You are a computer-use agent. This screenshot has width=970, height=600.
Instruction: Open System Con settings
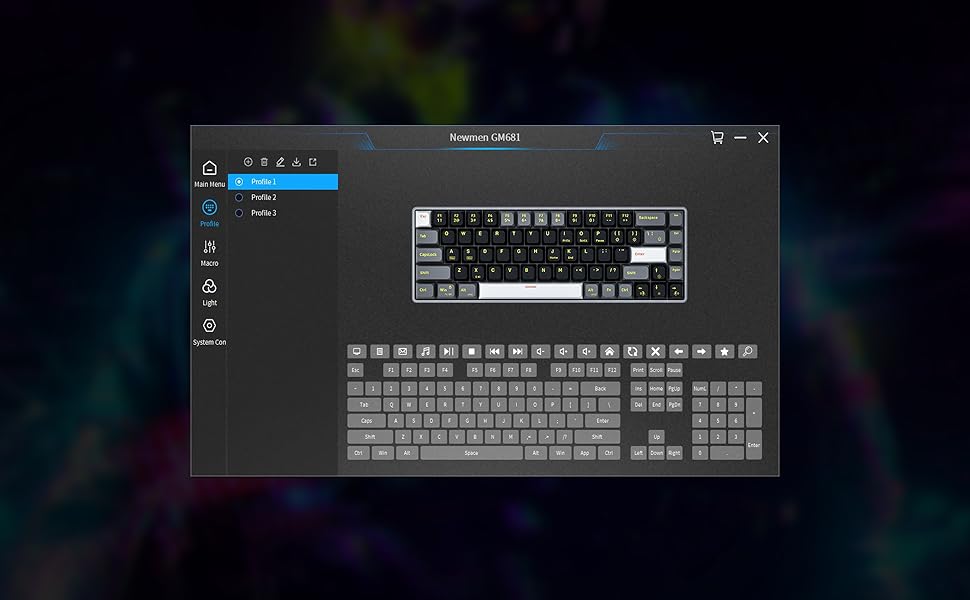(209, 325)
